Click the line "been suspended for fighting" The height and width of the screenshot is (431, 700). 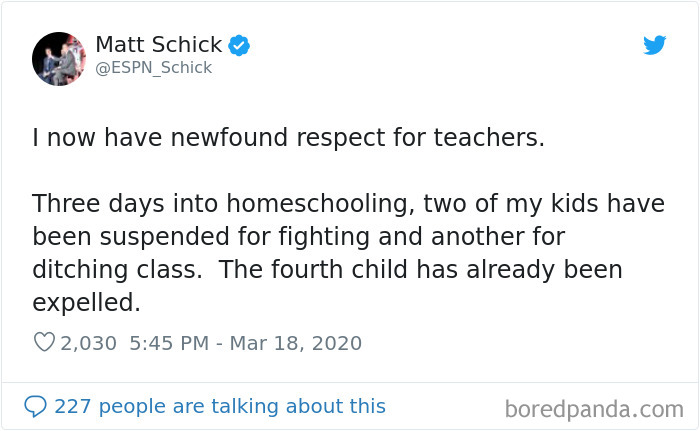pos(298,237)
